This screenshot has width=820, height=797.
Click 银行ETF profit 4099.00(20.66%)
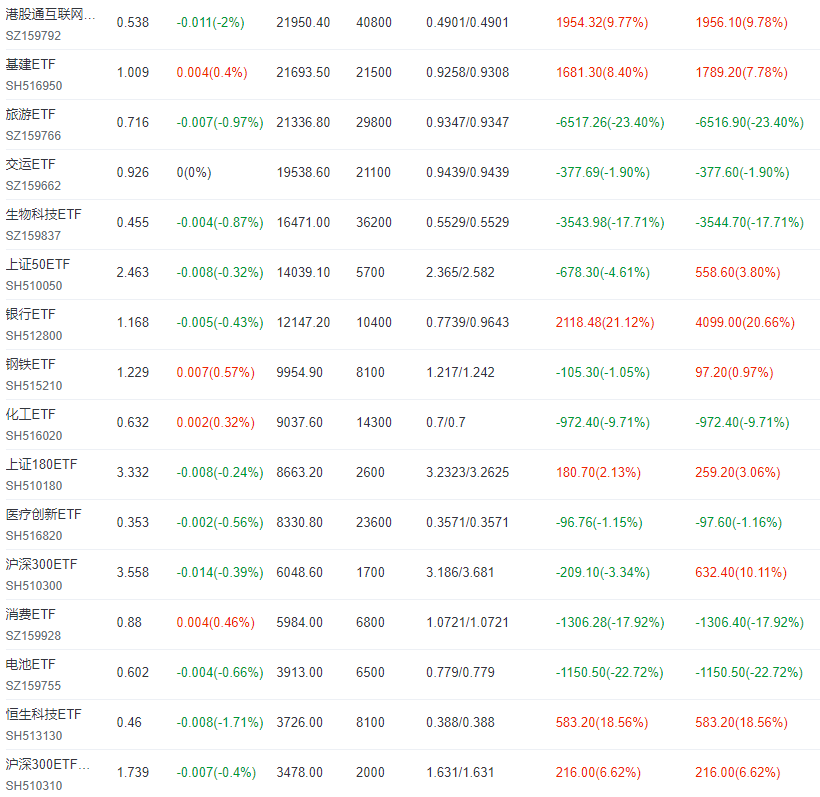pyautogui.click(x=745, y=322)
